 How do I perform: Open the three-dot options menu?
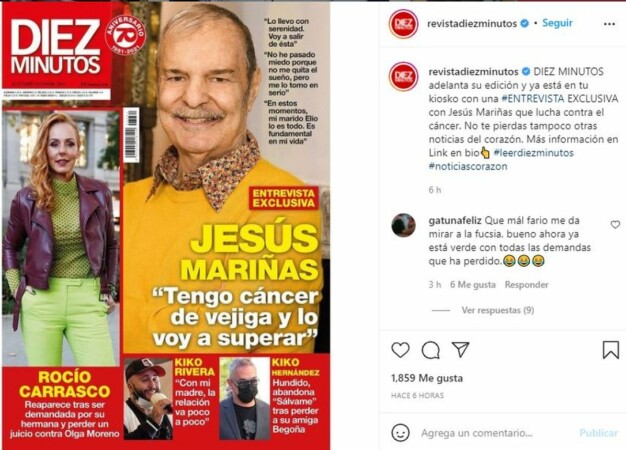coord(609,24)
